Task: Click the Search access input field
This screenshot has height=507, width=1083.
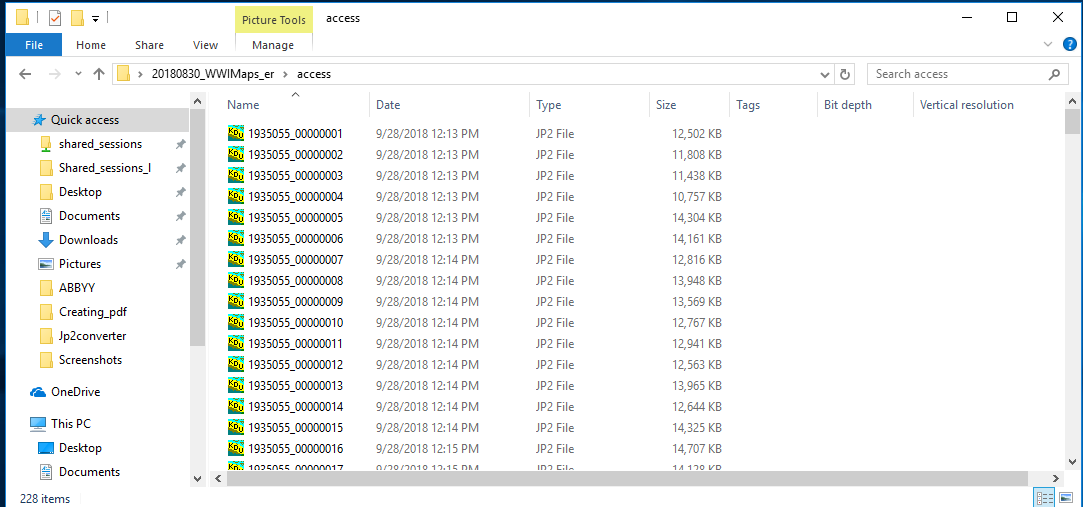Action: 955,74
